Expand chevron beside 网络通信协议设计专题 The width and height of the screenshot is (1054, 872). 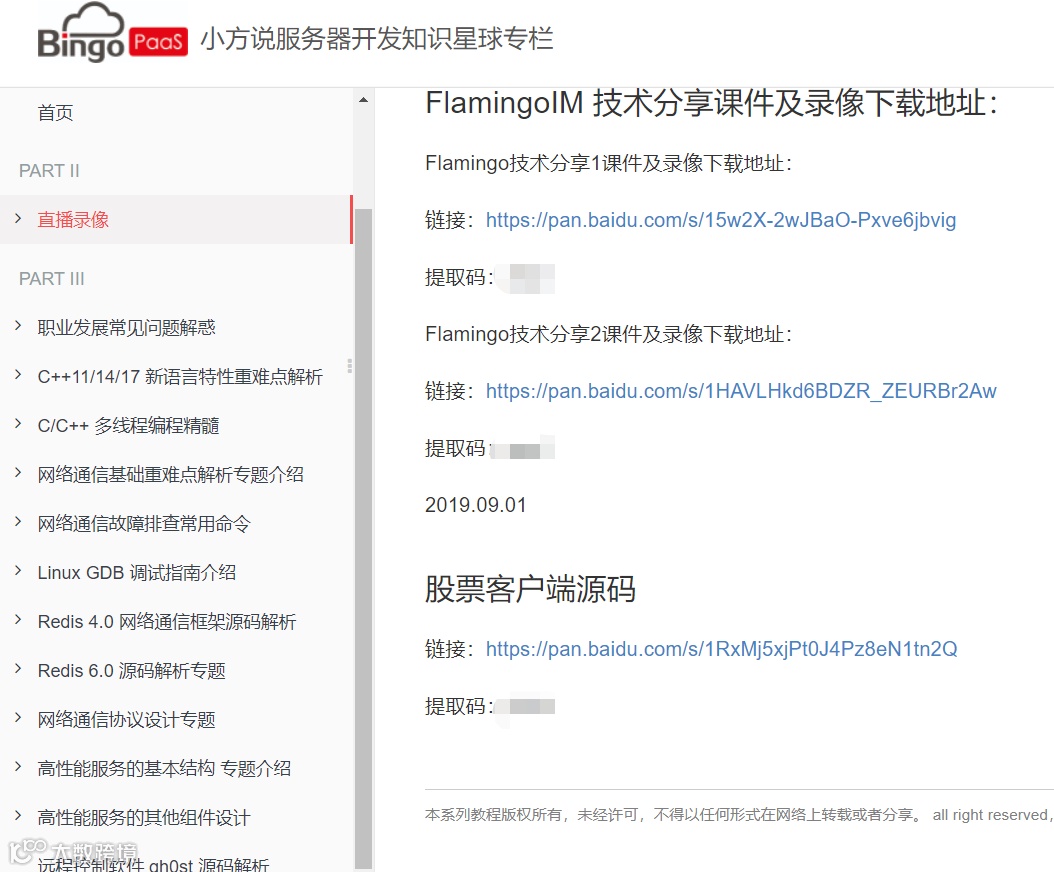tap(18, 718)
